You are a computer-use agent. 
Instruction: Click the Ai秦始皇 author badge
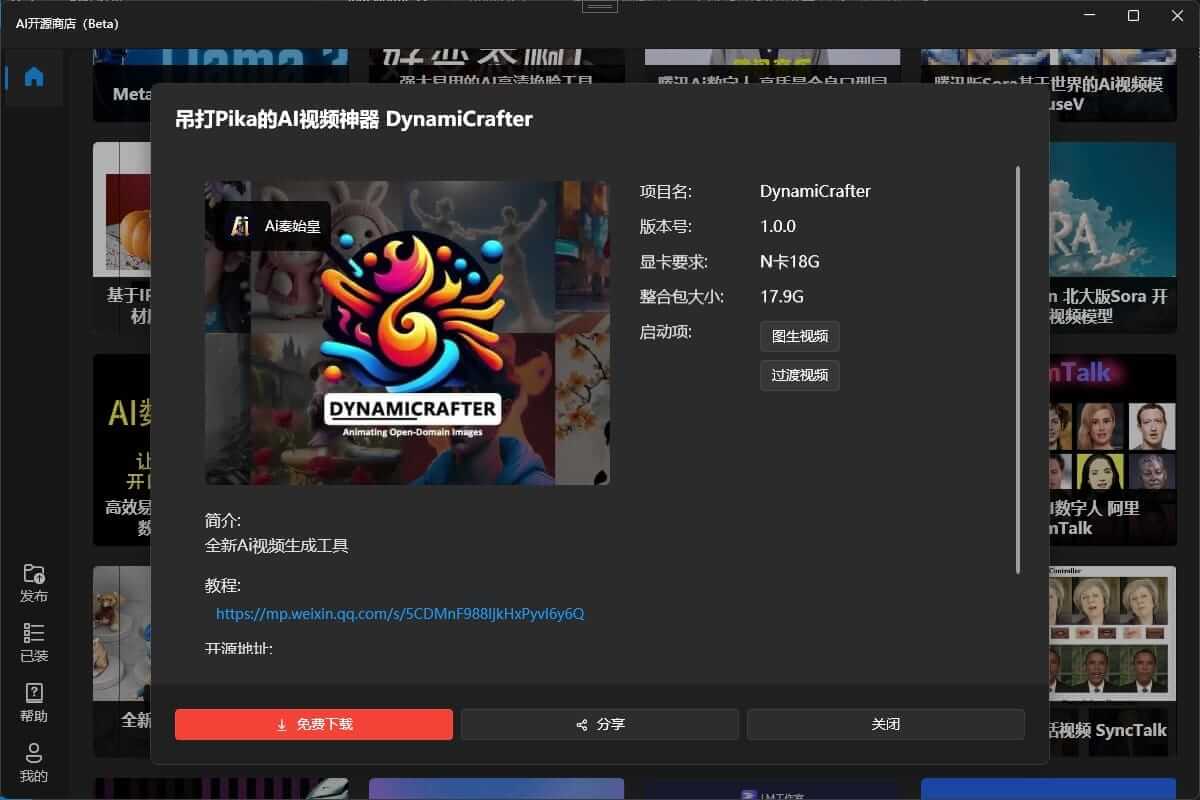click(273, 226)
